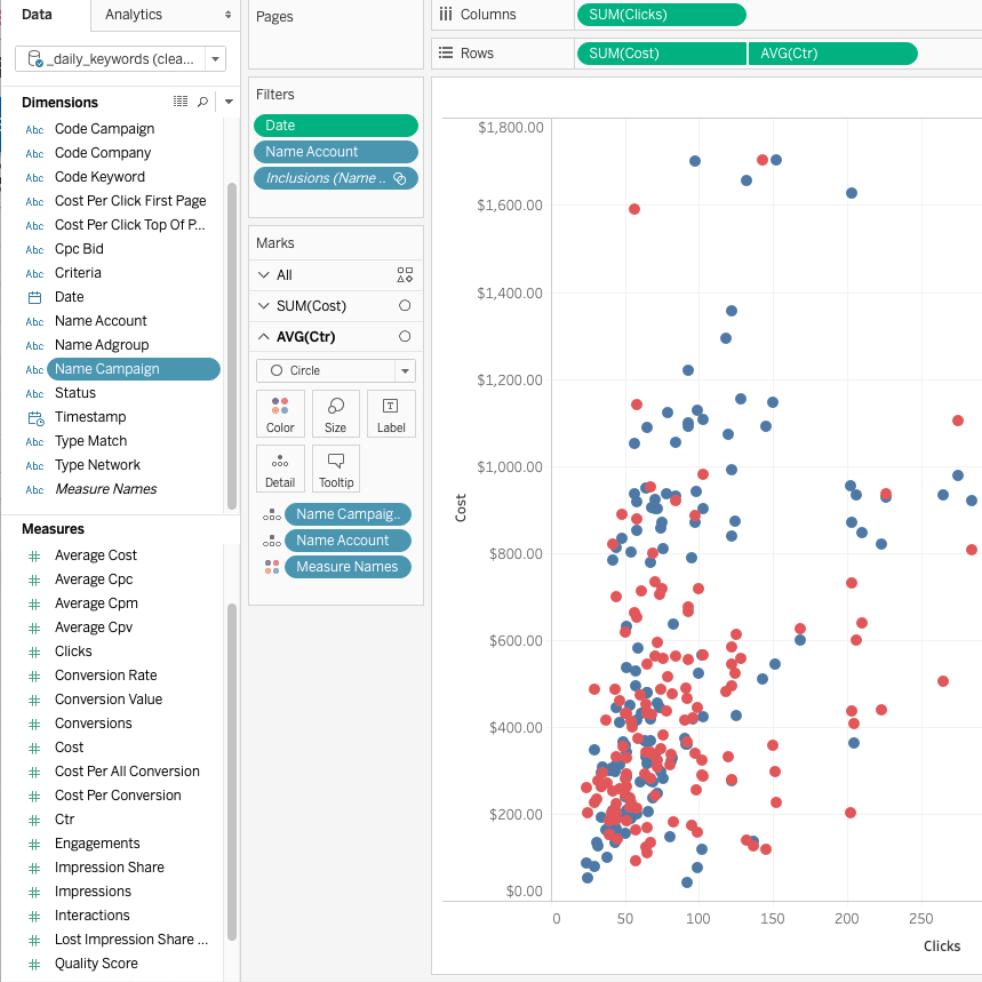Click the Cpc Bid dimension

(x=79, y=249)
